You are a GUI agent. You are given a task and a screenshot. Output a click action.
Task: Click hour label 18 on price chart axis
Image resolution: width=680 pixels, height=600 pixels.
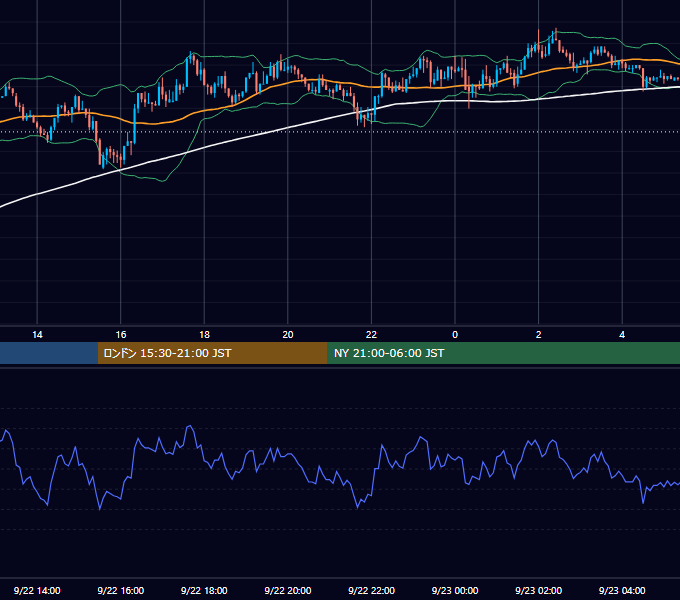[x=204, y=335]
